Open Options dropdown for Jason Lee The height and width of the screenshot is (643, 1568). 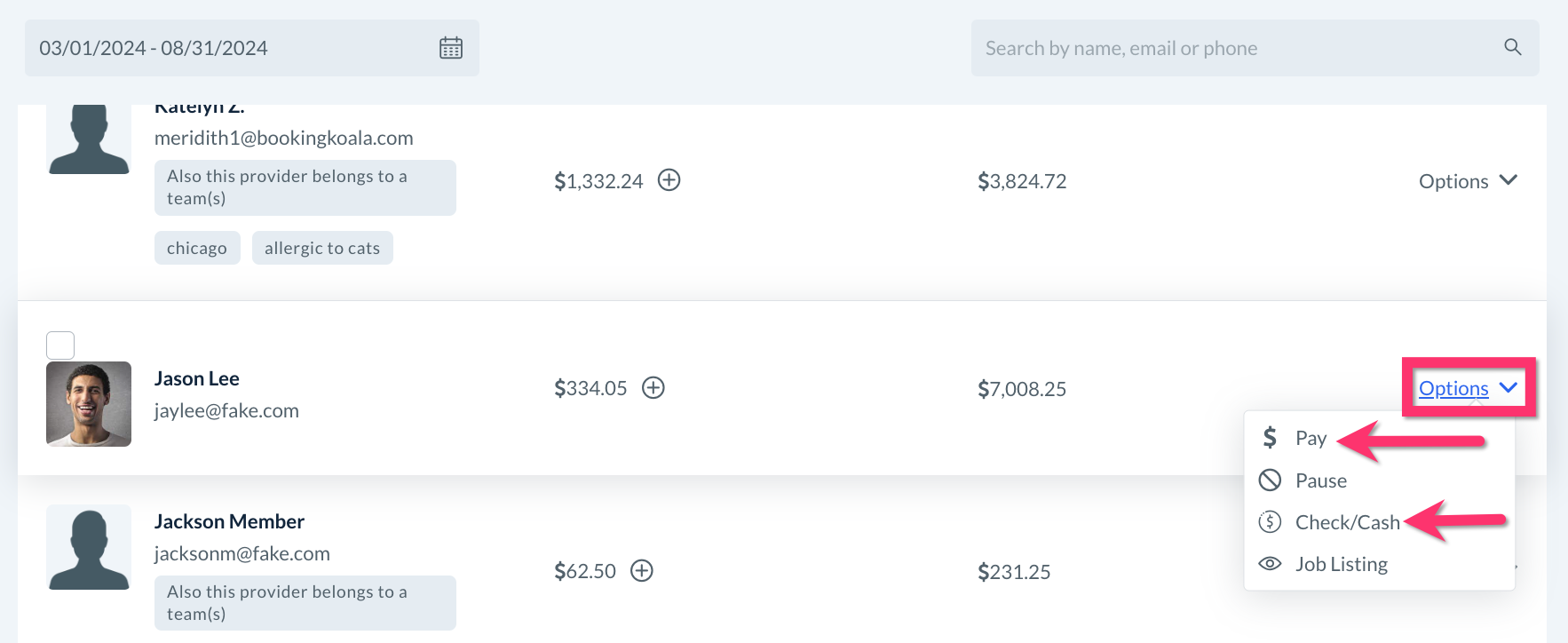[1467, 388]
